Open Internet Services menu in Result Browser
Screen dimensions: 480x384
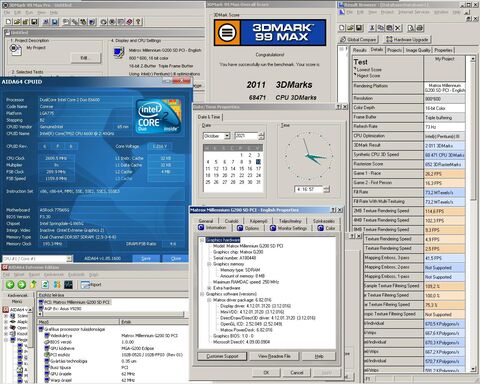point(414,12)
